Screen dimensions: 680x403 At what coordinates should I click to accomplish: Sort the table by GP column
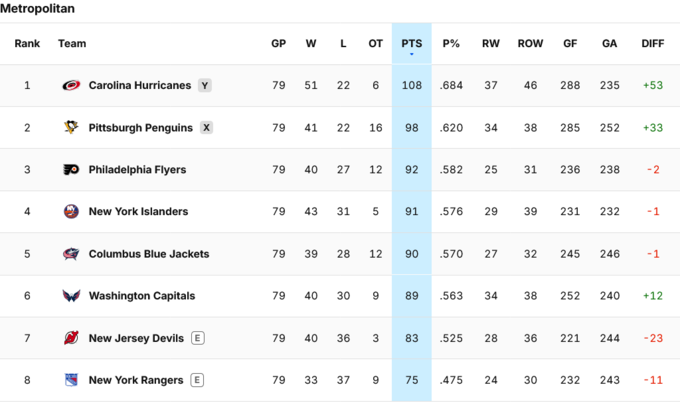click(x=278, y=44)
